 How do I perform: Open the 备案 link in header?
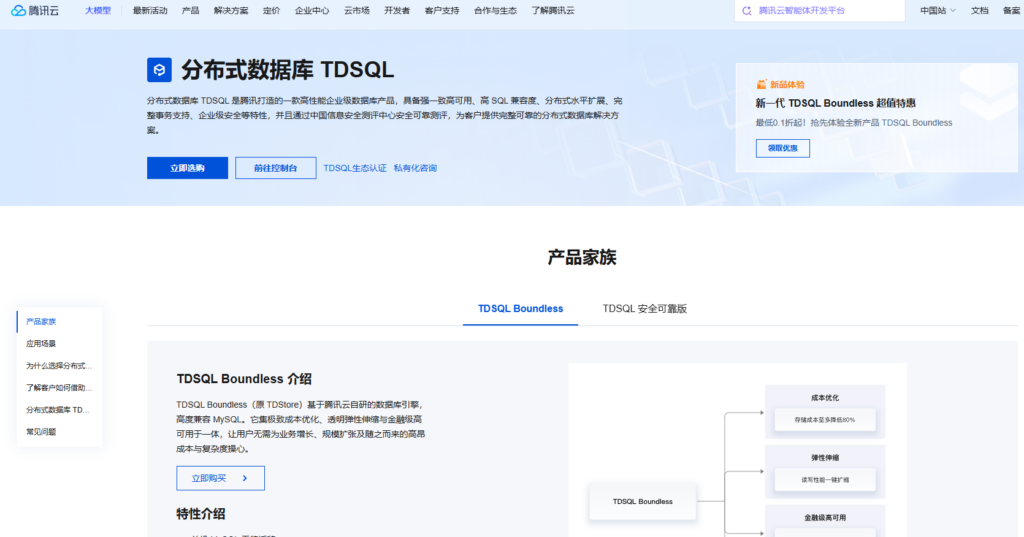[x=1012, y=10]
